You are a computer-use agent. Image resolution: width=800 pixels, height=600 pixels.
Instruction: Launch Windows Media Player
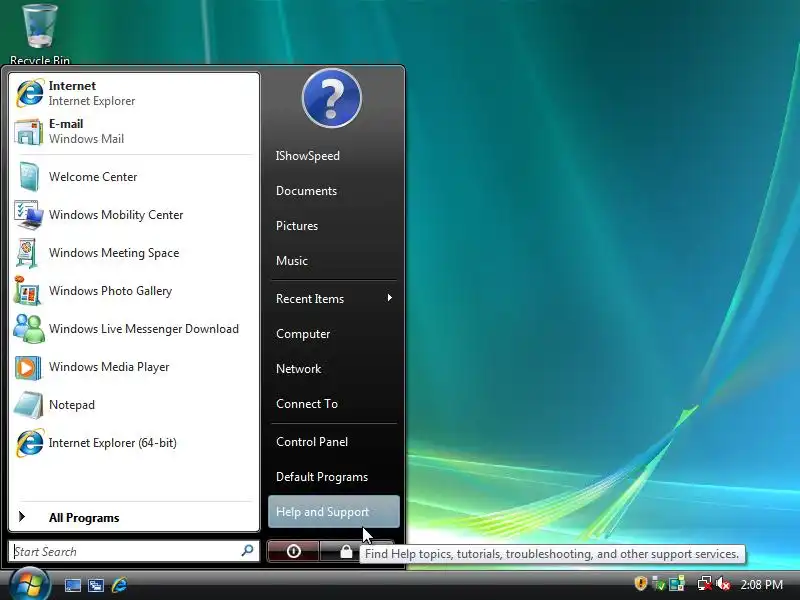tap(134, 367)
